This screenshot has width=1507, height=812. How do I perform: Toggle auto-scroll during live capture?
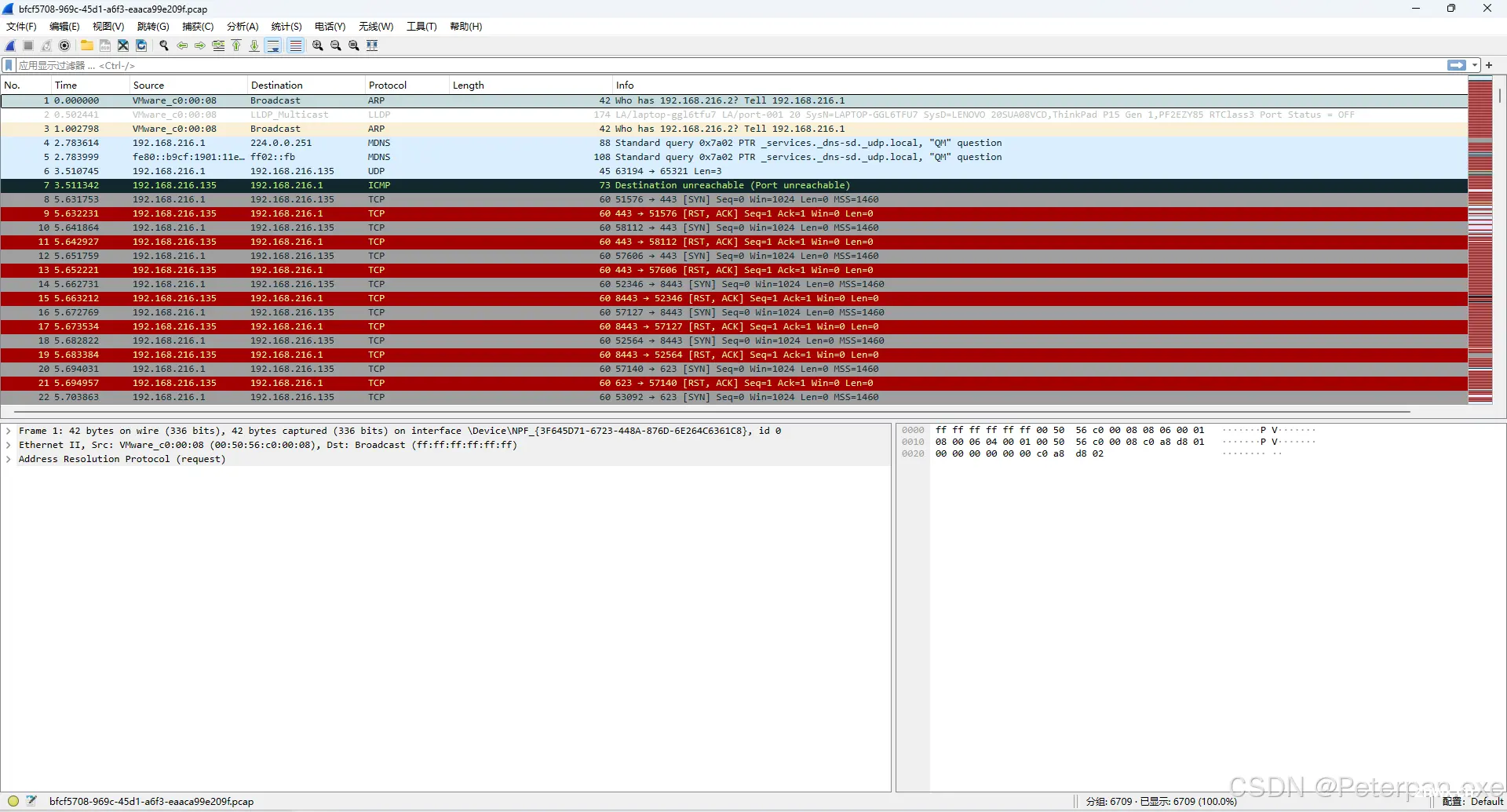point(273,46)
